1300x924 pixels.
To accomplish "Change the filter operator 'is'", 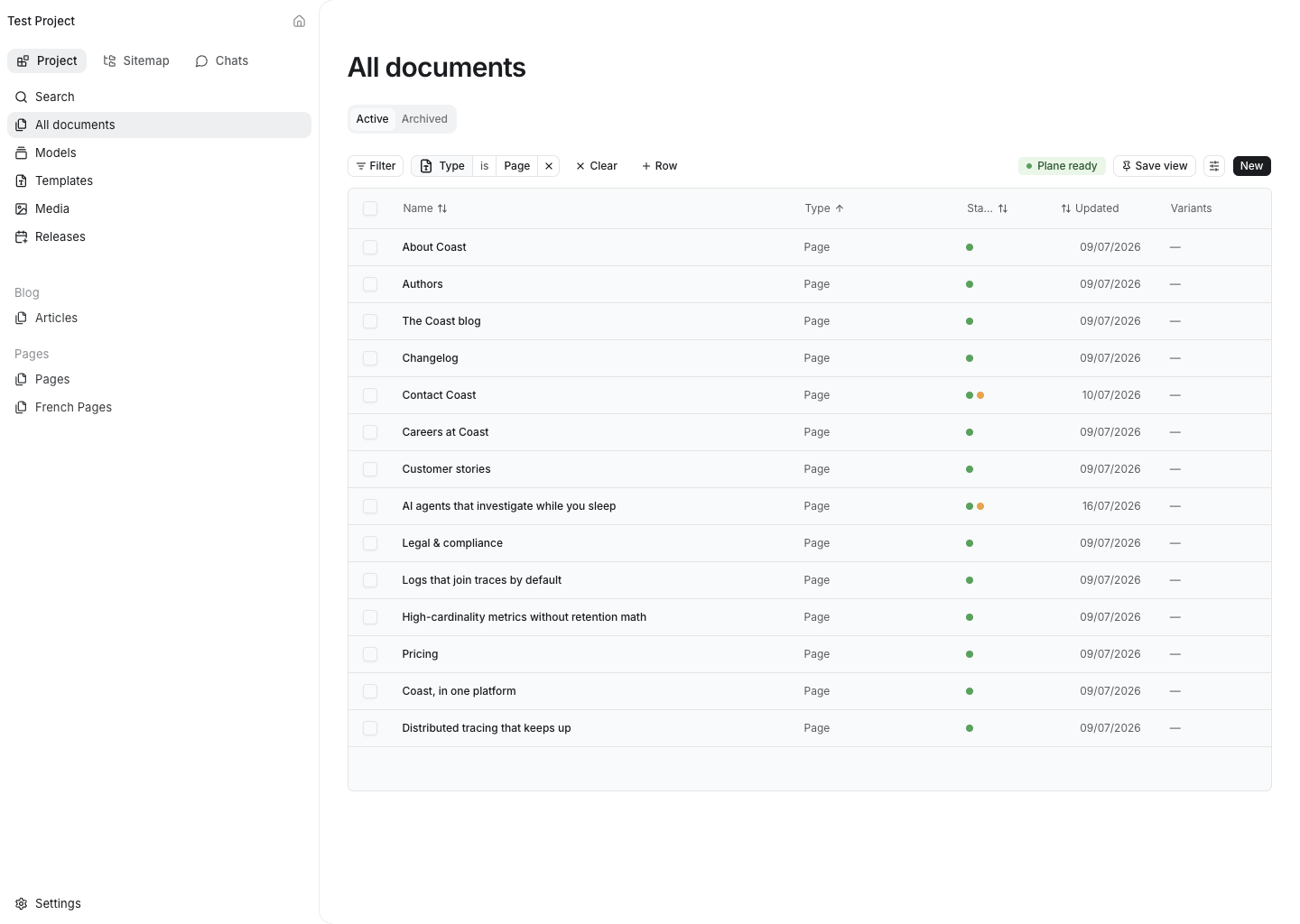I will 485,166.
